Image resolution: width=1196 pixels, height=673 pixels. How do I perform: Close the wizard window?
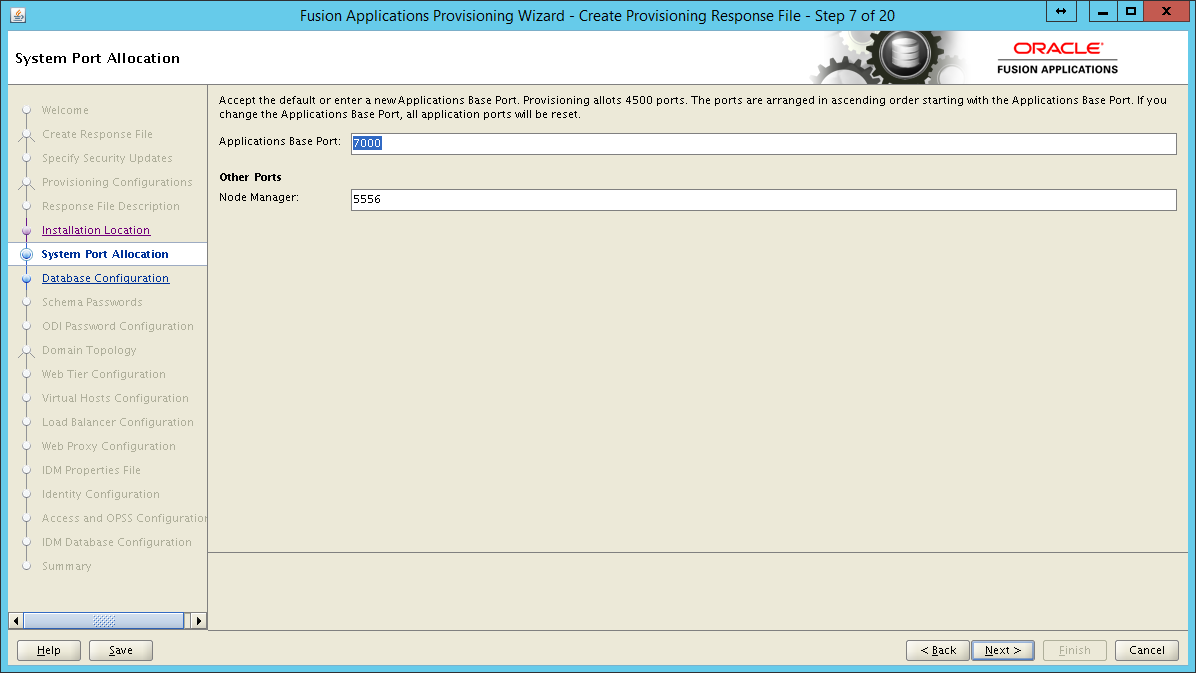tap(1166, 11)
